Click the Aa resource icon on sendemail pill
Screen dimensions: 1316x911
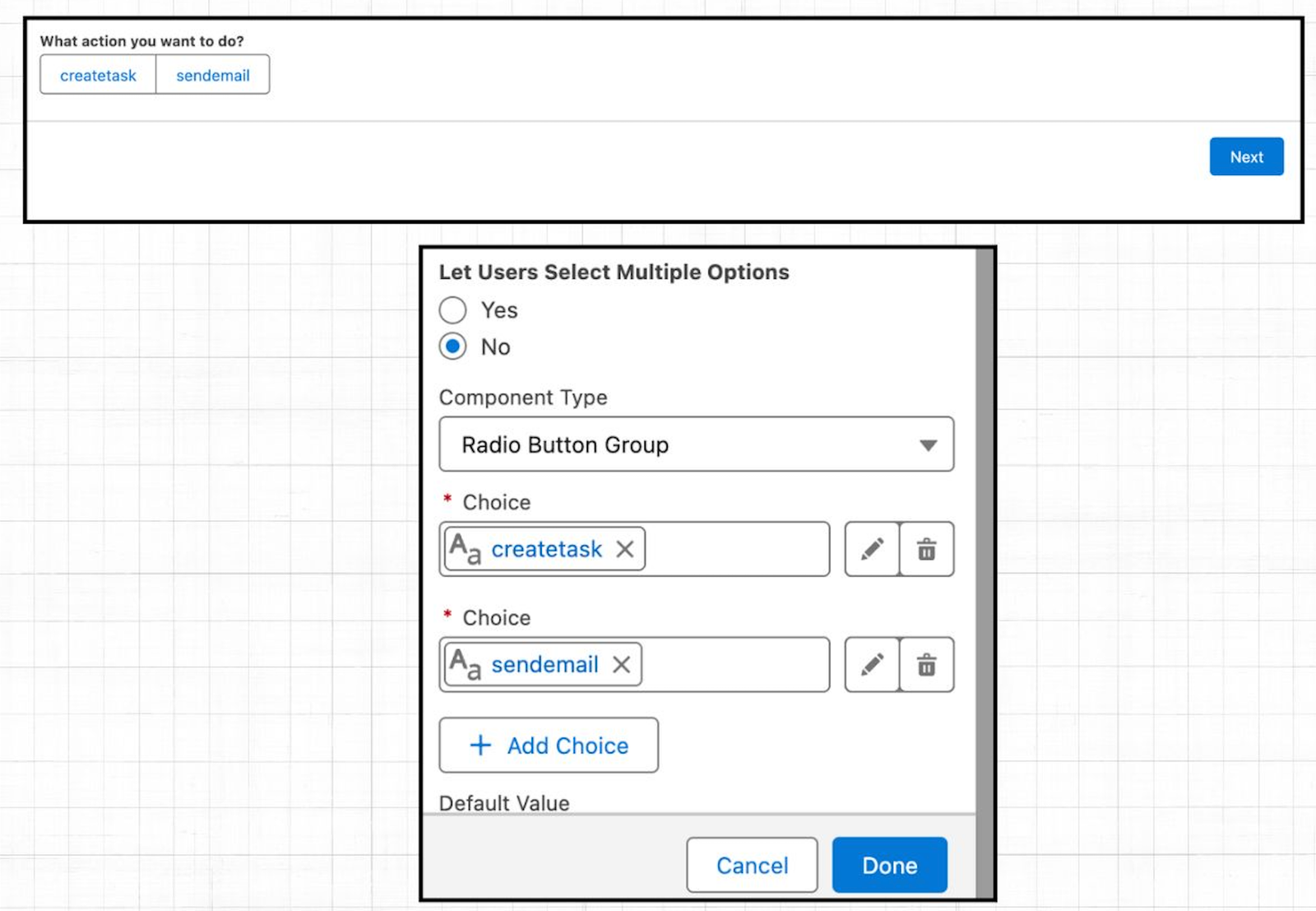click(466, 665)
